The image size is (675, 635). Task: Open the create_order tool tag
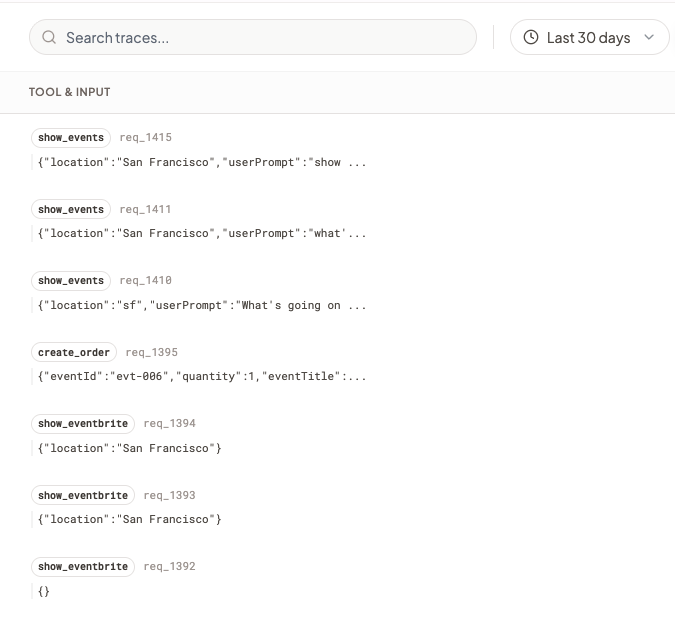[75, 353]
